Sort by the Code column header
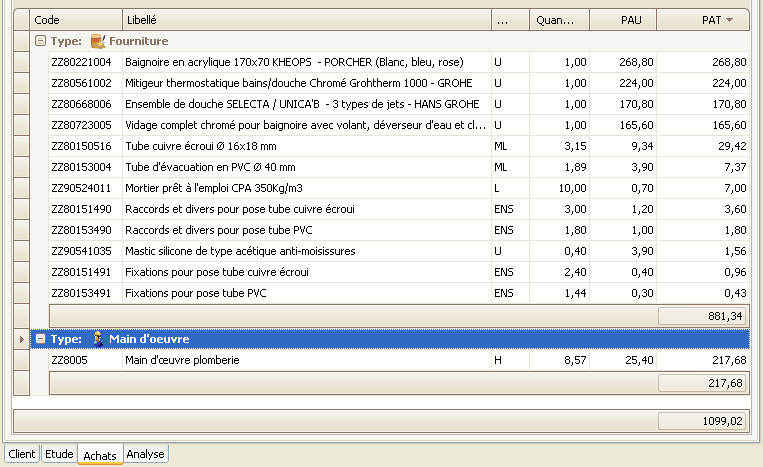Screen dimensions: 763x467 (x=76, y=20)
